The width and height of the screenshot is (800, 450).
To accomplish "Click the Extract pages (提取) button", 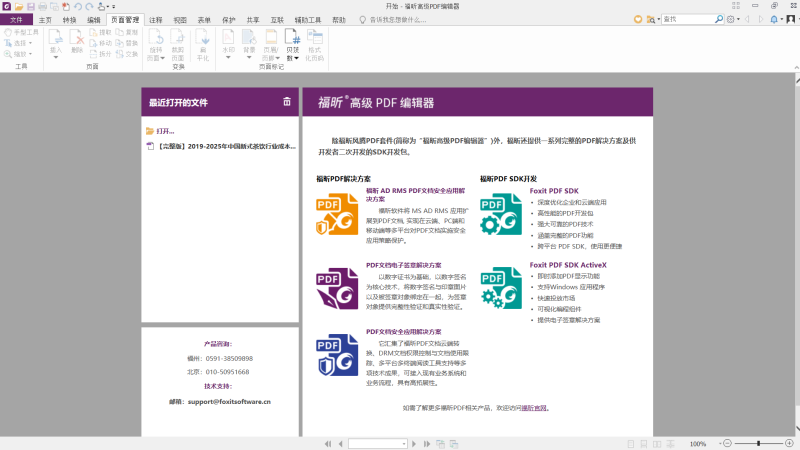I will tap(100, 32).
